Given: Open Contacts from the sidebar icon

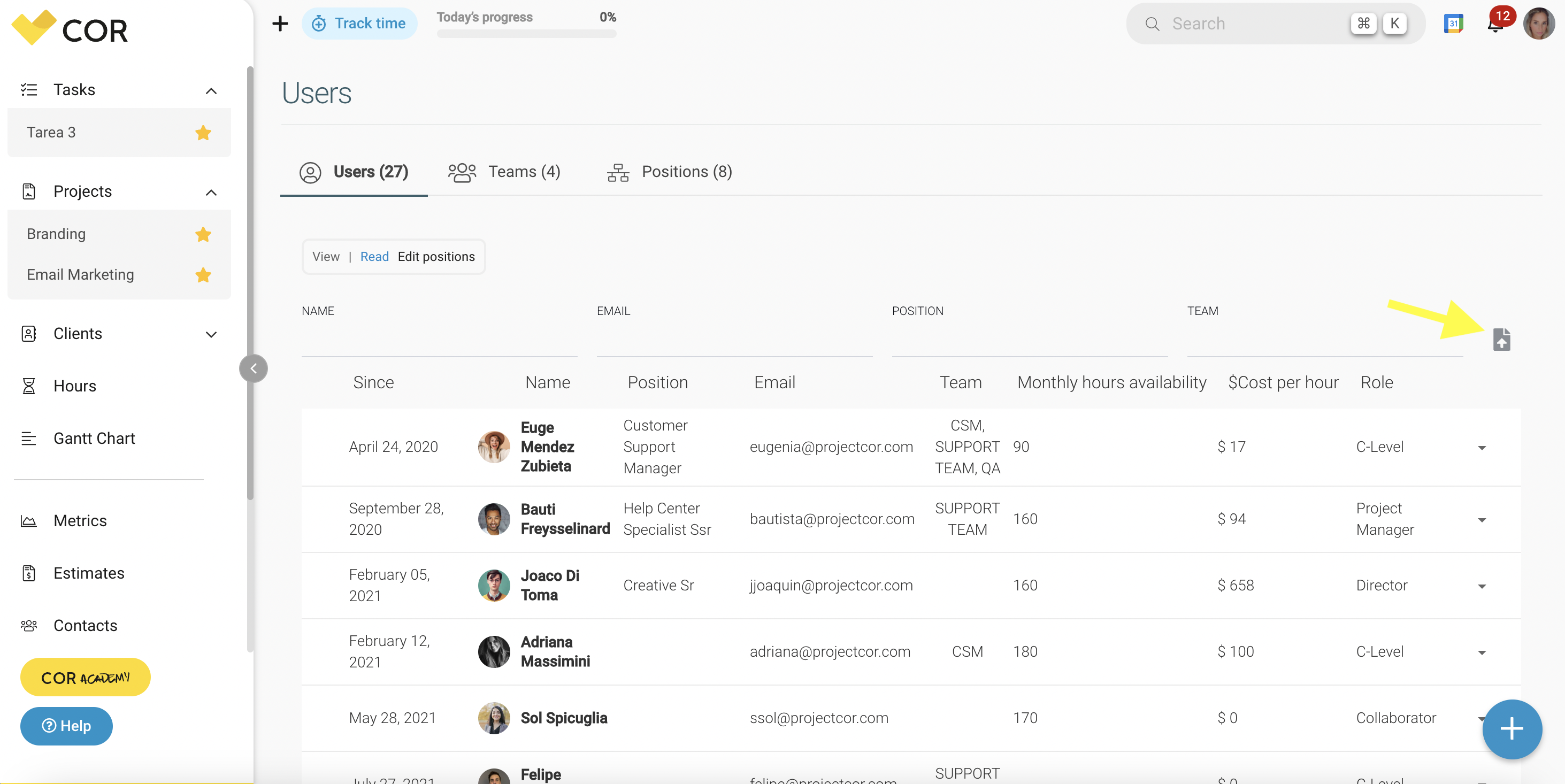Looking at the screenshot, I should click(x=29, y=625).
